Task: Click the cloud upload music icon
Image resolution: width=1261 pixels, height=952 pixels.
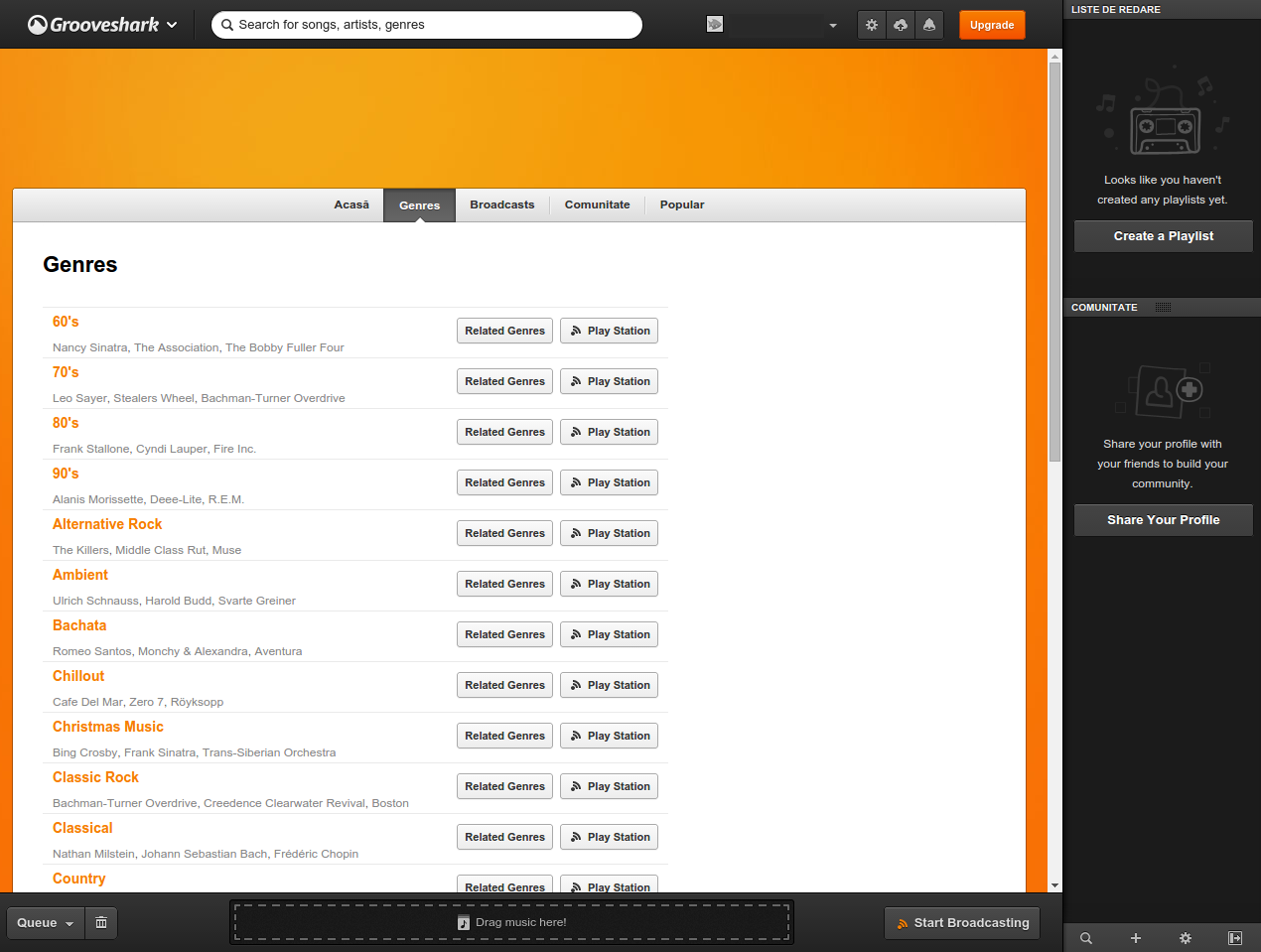Action: pos(901,25)
